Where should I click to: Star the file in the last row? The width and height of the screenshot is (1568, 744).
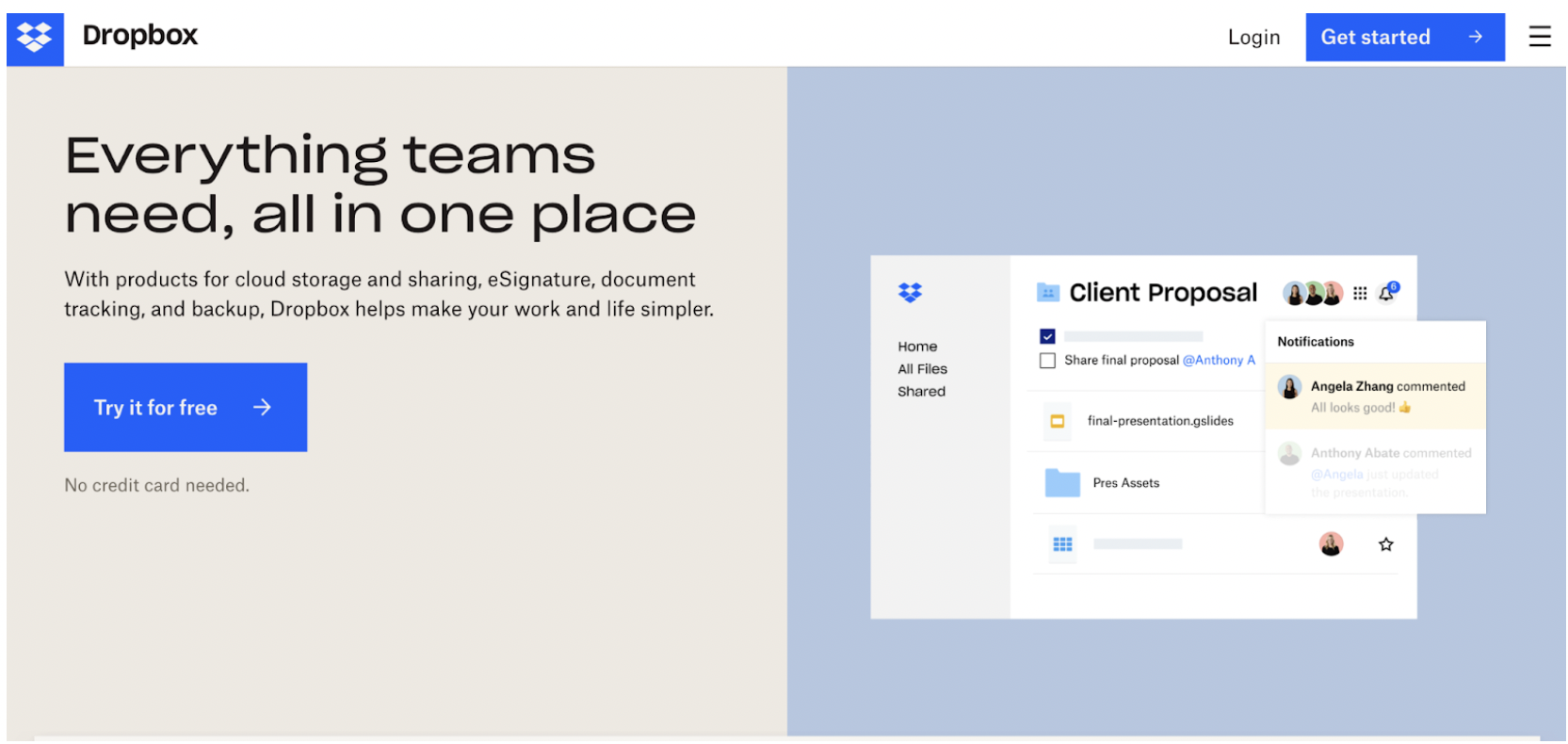(1385, 544)
